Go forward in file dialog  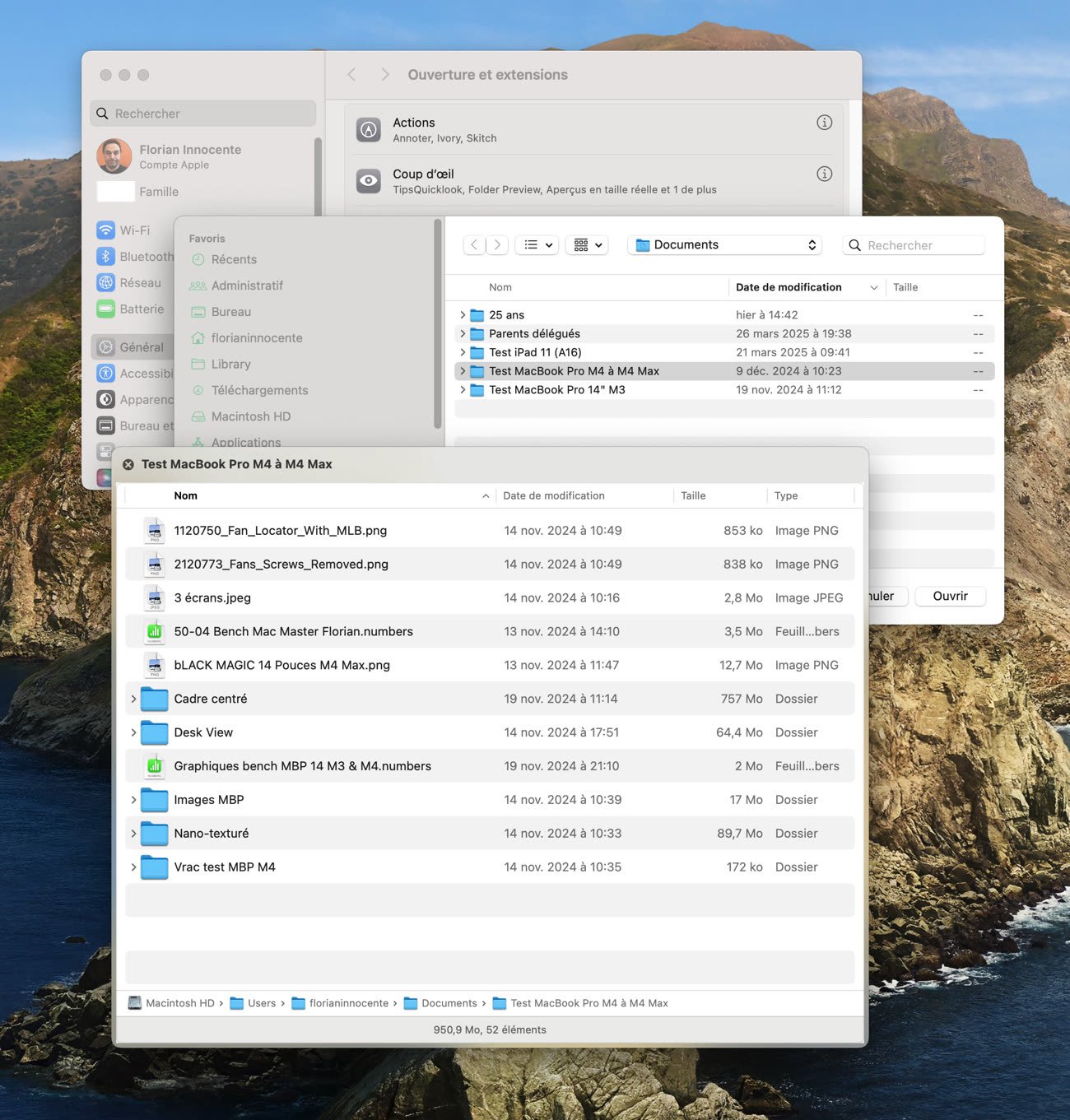click(x=497, y=245)
